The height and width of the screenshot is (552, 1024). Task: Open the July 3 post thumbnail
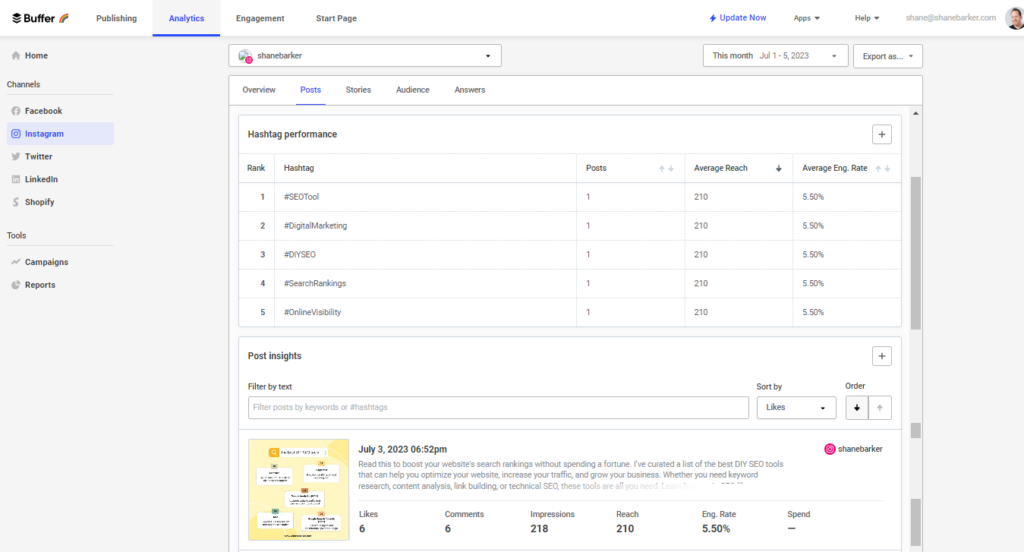pos(298,490)
